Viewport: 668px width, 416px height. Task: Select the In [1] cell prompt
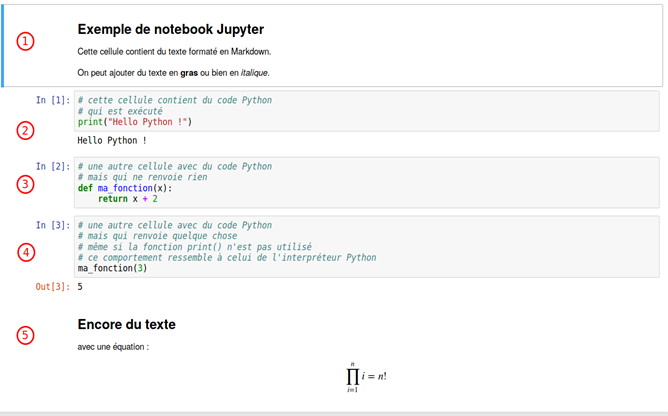tap(53, 100)
